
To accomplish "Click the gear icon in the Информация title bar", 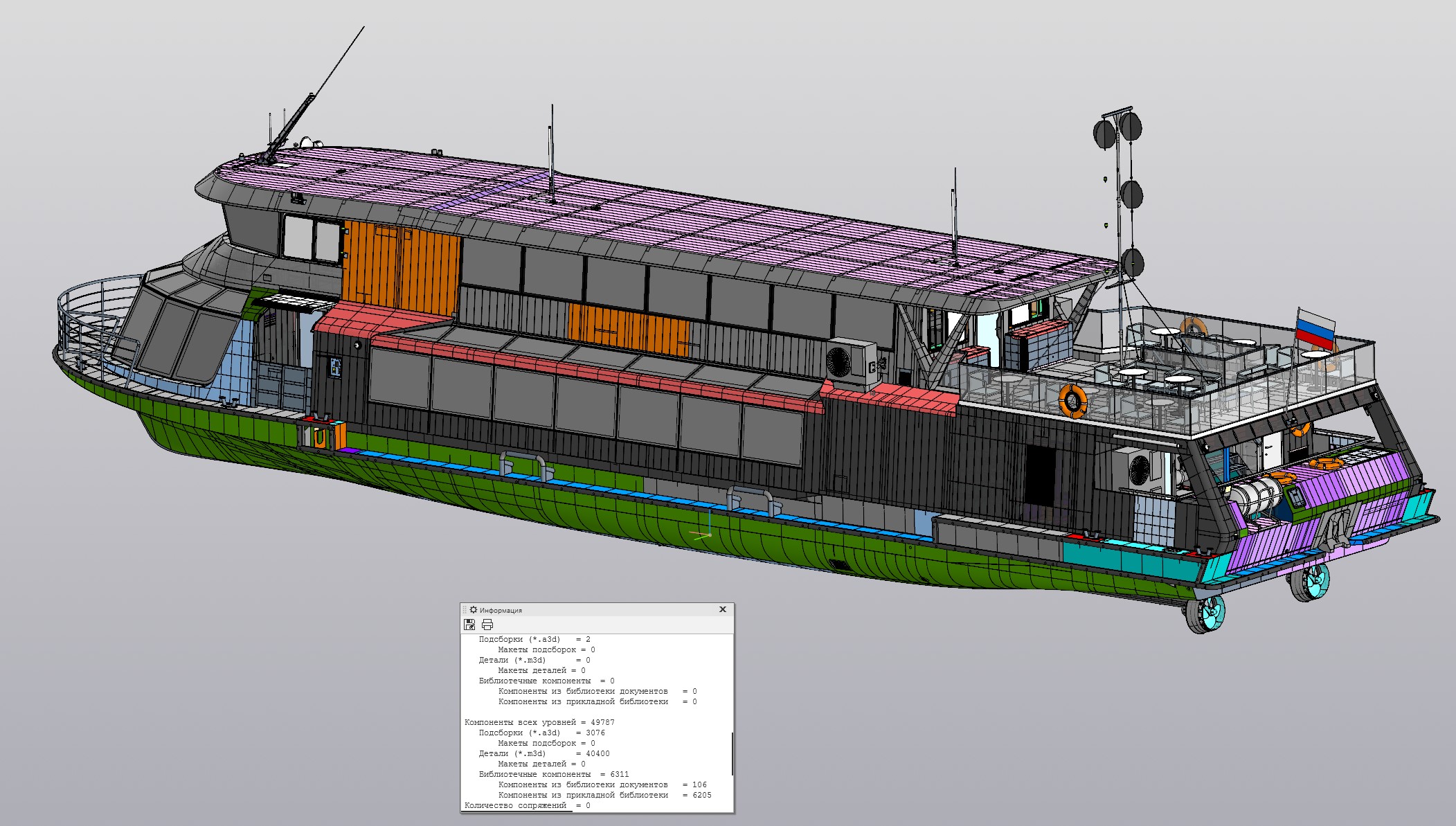I will pos(474,610).
